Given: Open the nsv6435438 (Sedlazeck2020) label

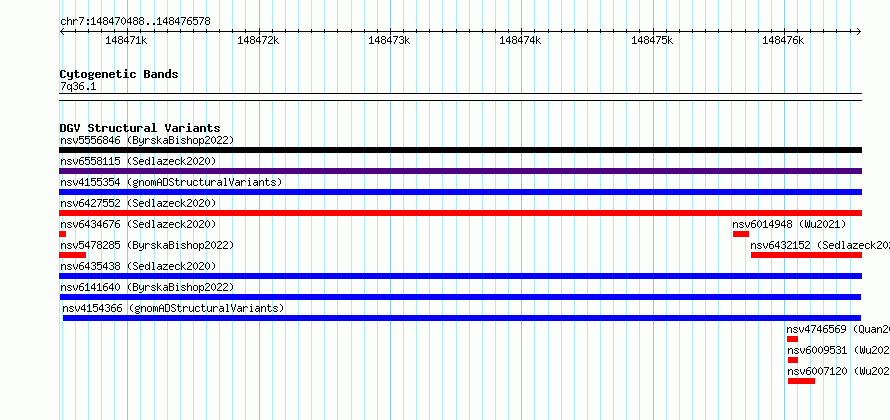Looking at the screenshot, I should 138,266.
